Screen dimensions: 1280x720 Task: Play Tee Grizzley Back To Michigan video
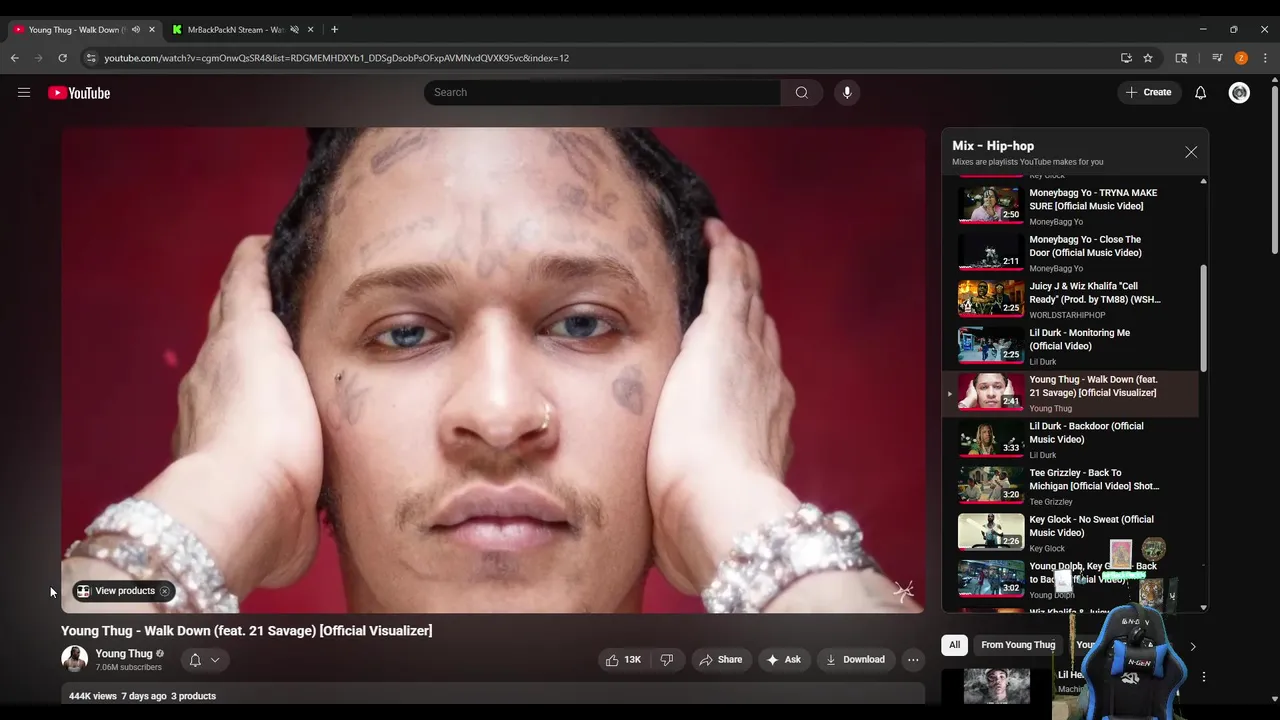point(1070,484)
